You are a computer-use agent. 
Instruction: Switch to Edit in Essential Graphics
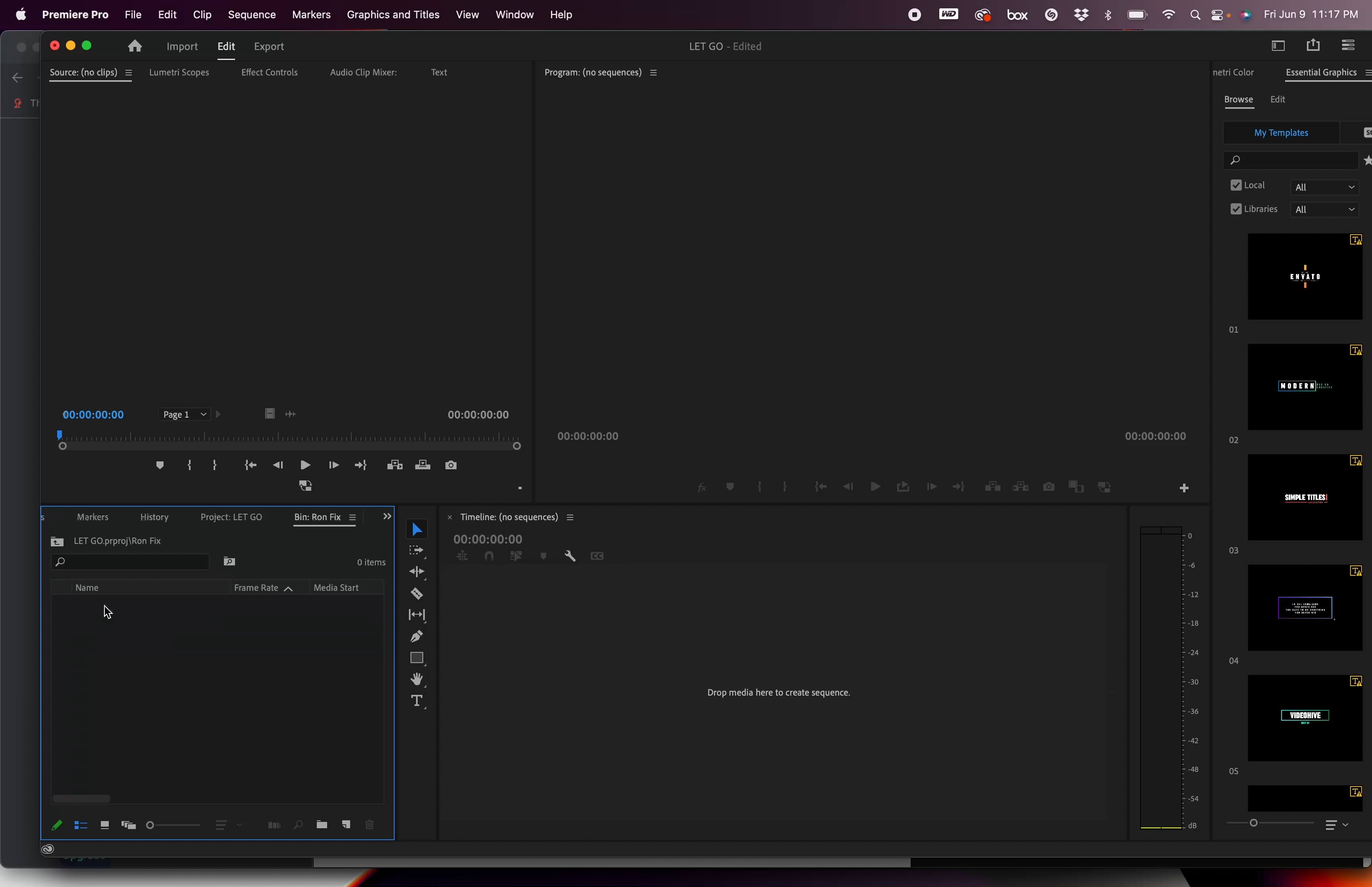pos(1278,100)
